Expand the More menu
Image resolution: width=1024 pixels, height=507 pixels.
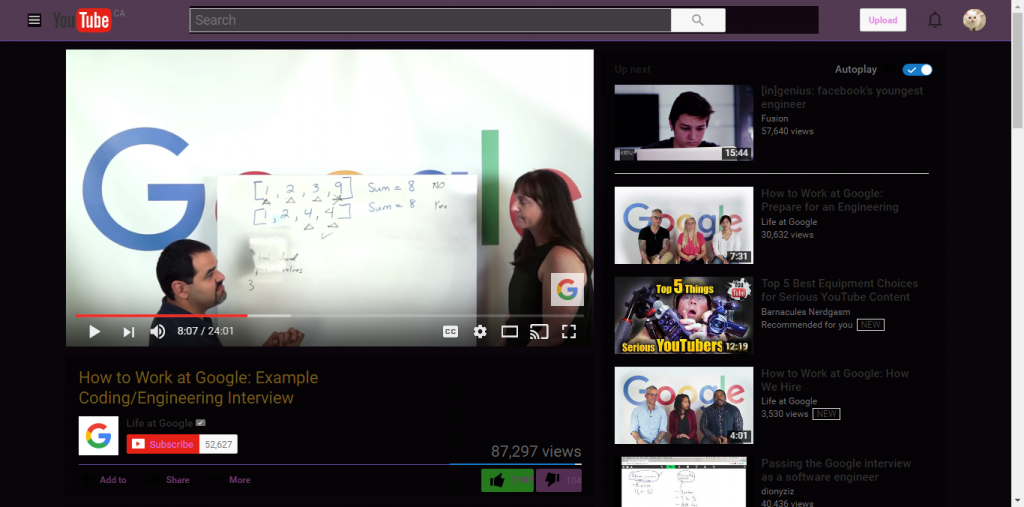pyautogui.click(x=232, y=480)
